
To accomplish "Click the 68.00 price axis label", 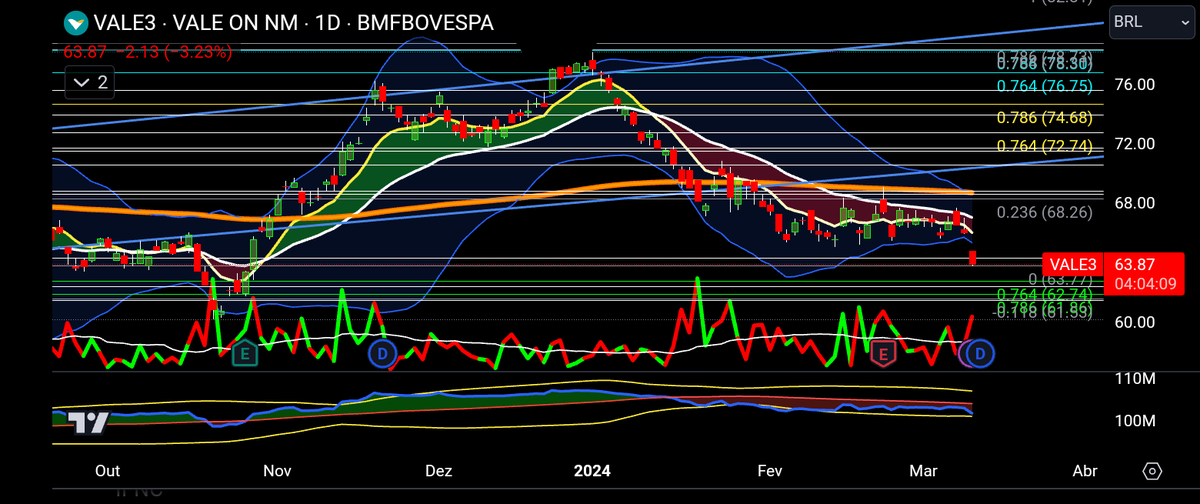I will tap(1134, 203).
